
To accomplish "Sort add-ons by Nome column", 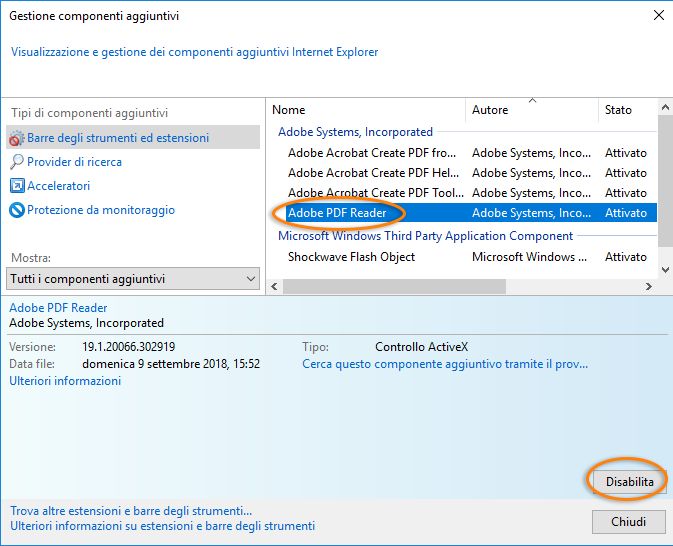I will click(366, 110).
